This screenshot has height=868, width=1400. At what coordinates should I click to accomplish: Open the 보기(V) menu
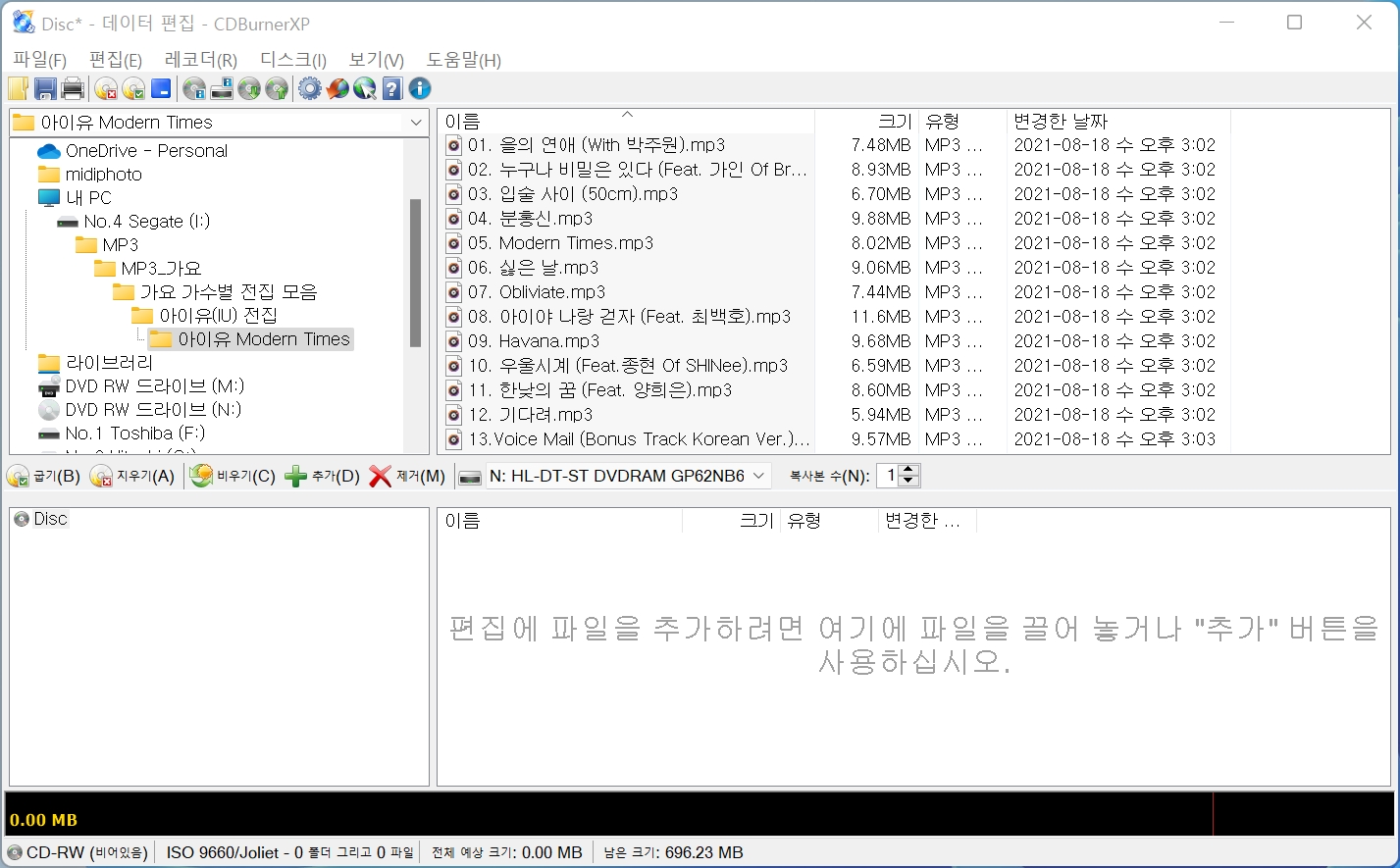[x=376, y=60]
